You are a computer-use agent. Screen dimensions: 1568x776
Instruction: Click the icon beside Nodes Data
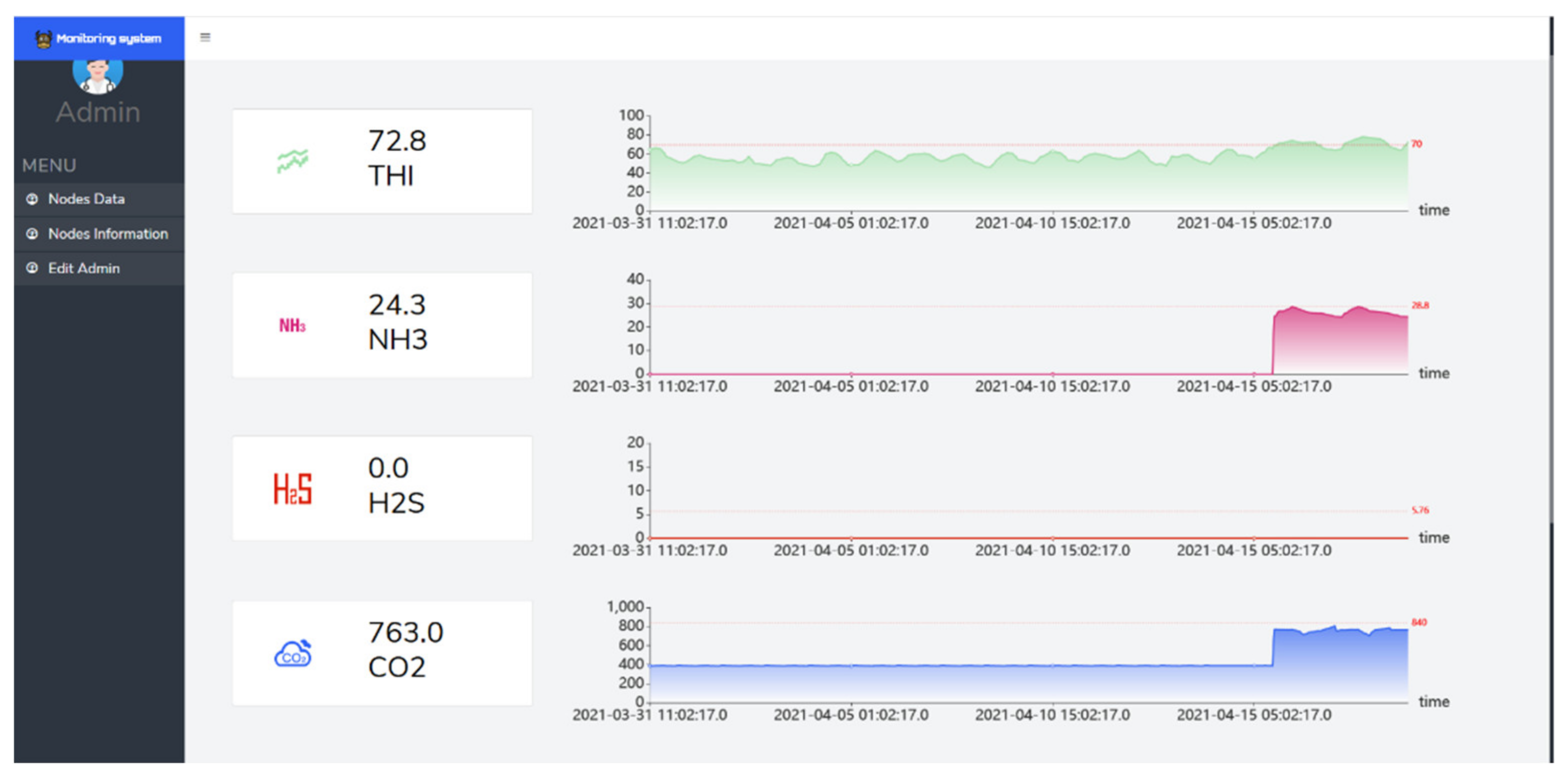click(32, 199)
